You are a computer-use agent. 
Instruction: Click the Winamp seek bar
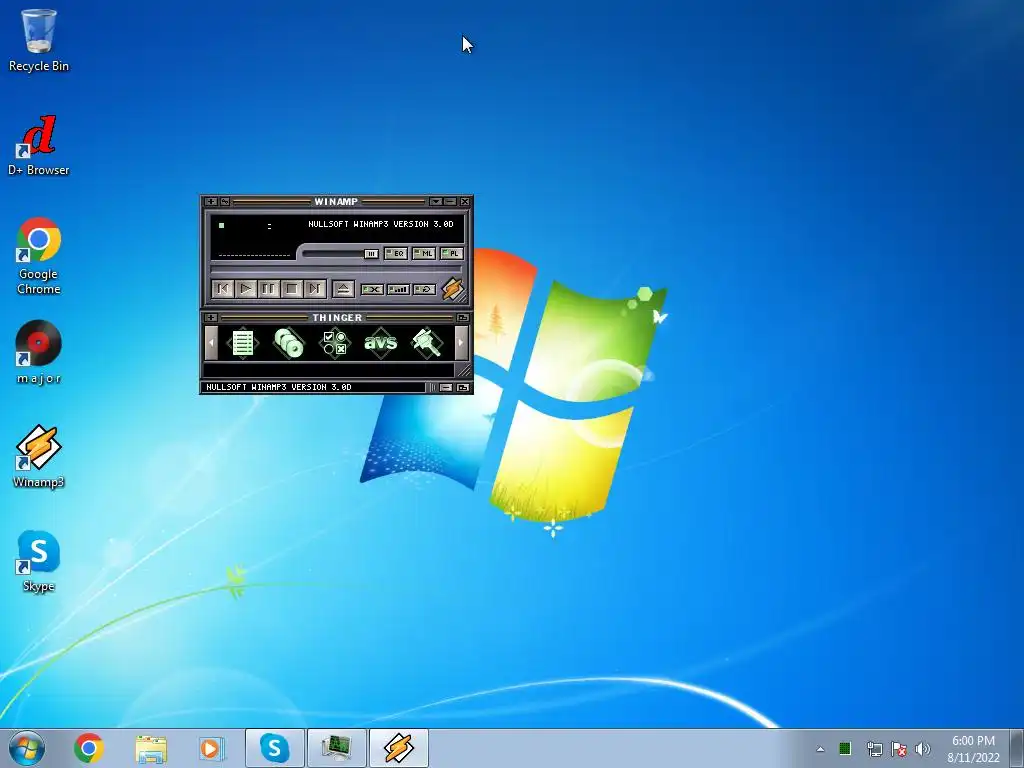coord(336,269)
